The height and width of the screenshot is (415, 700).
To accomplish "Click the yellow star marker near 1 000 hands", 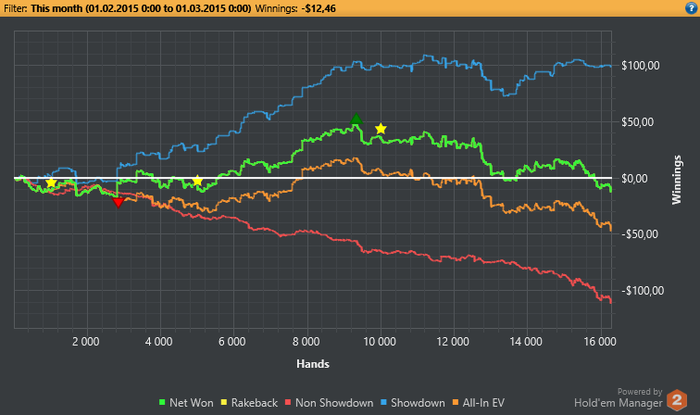I will (51, 183).
